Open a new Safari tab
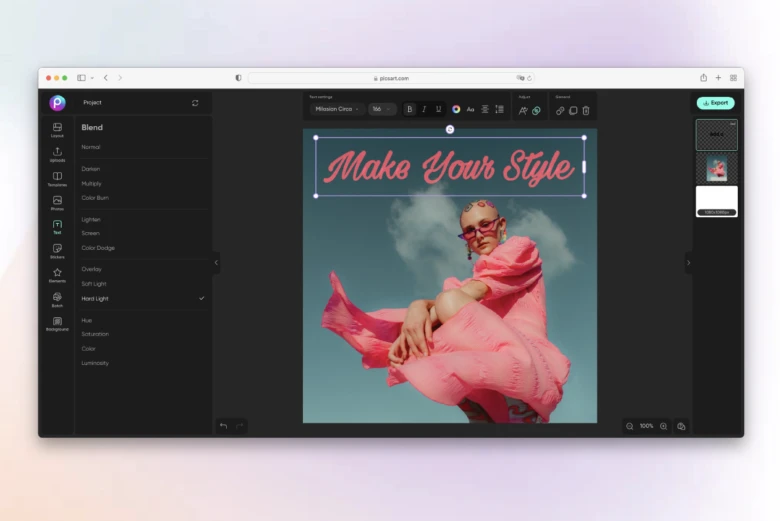 [x=718, y=78]
